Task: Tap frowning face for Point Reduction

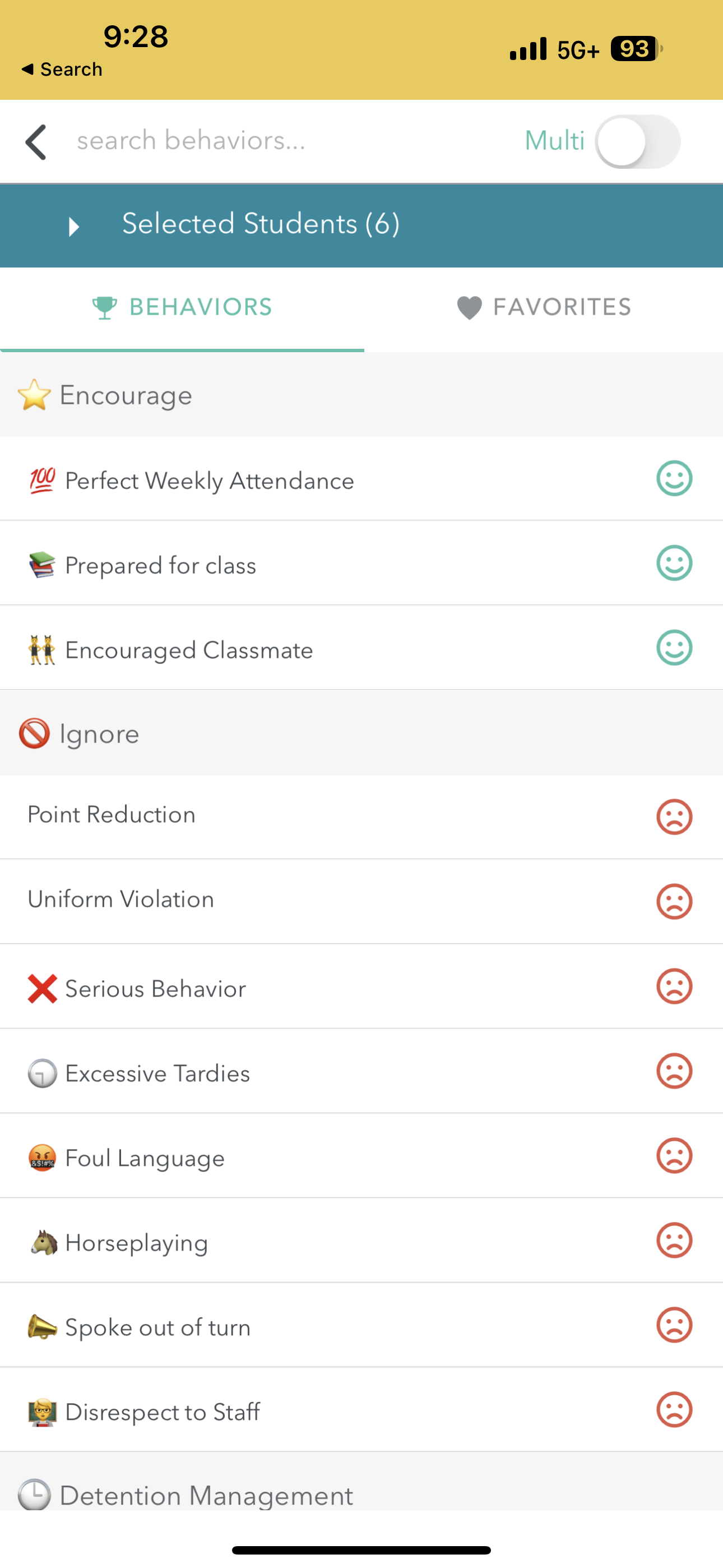Action: coord(674,817)
